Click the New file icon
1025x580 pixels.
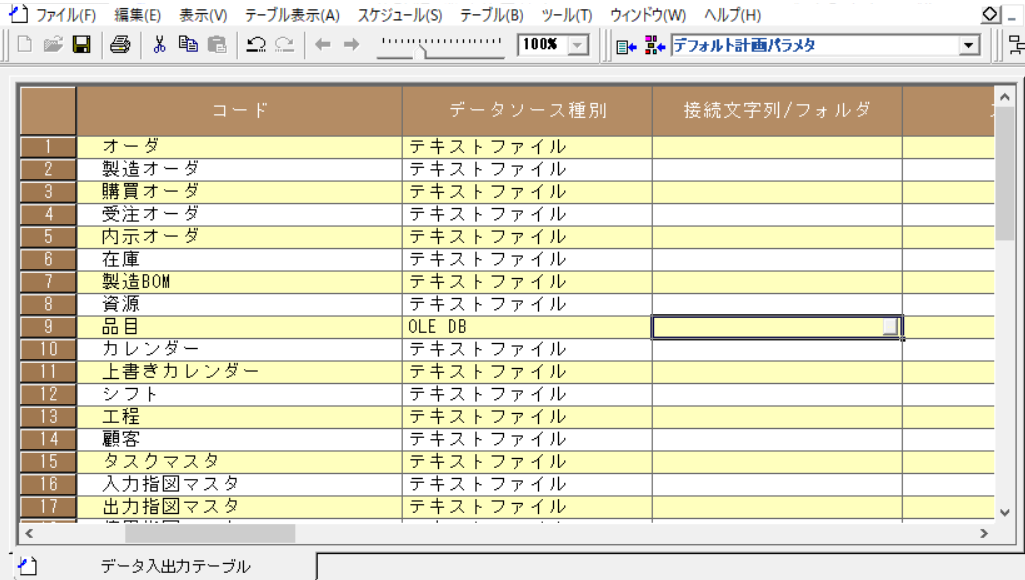coord(24,44)
